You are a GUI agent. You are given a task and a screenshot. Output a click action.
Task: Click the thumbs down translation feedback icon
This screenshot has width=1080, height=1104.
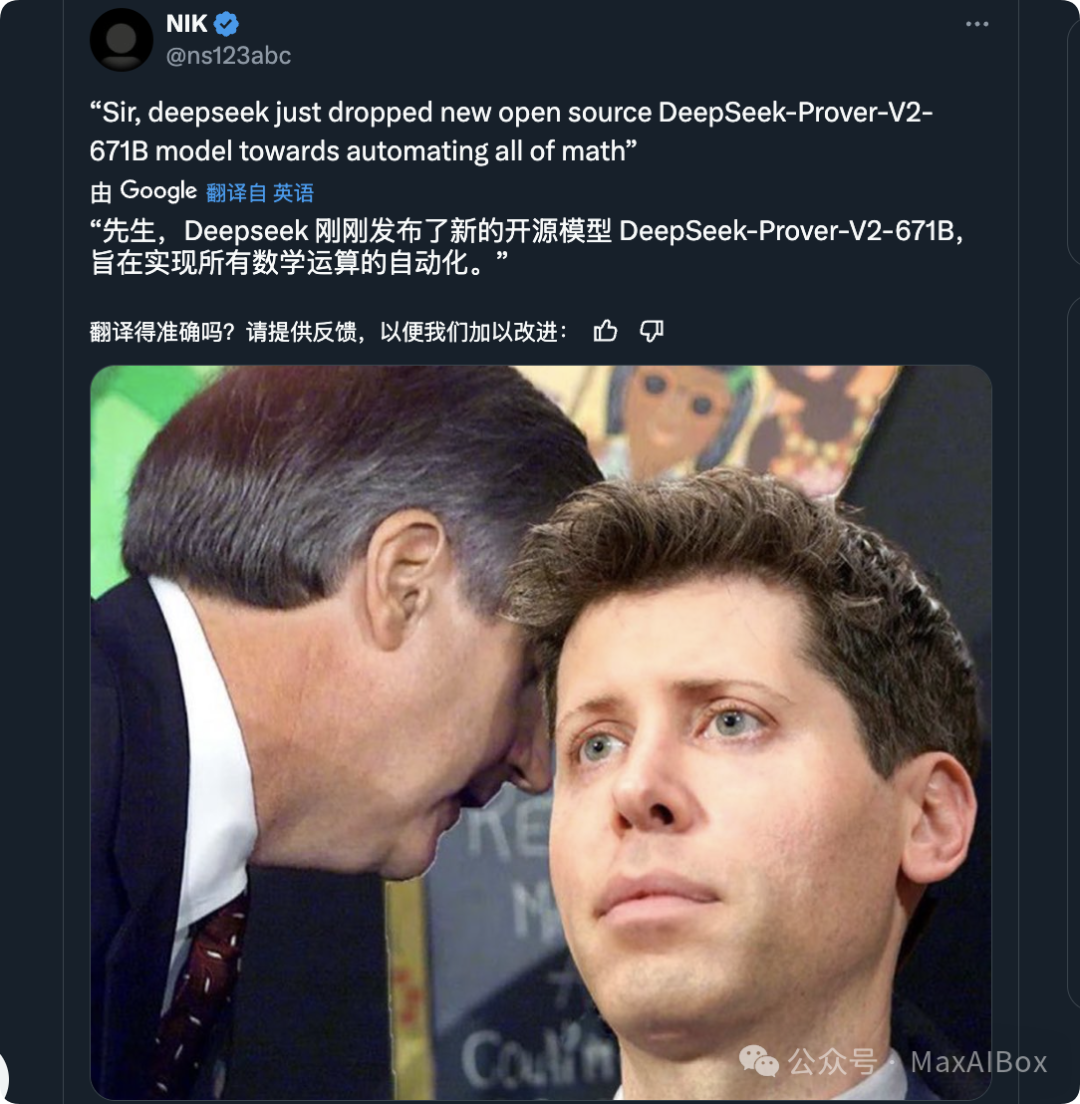click(651, 330)
